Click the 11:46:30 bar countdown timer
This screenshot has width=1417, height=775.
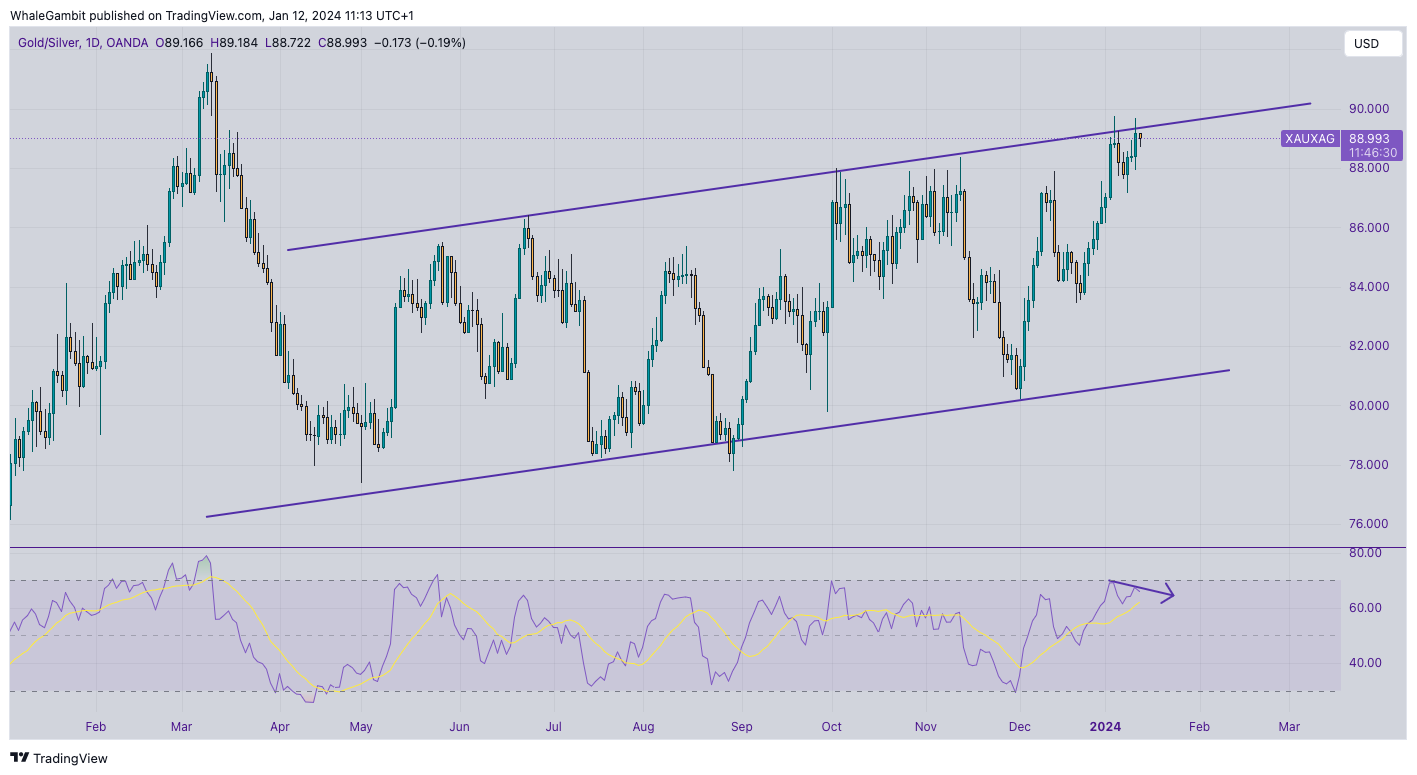point(1372,153)
